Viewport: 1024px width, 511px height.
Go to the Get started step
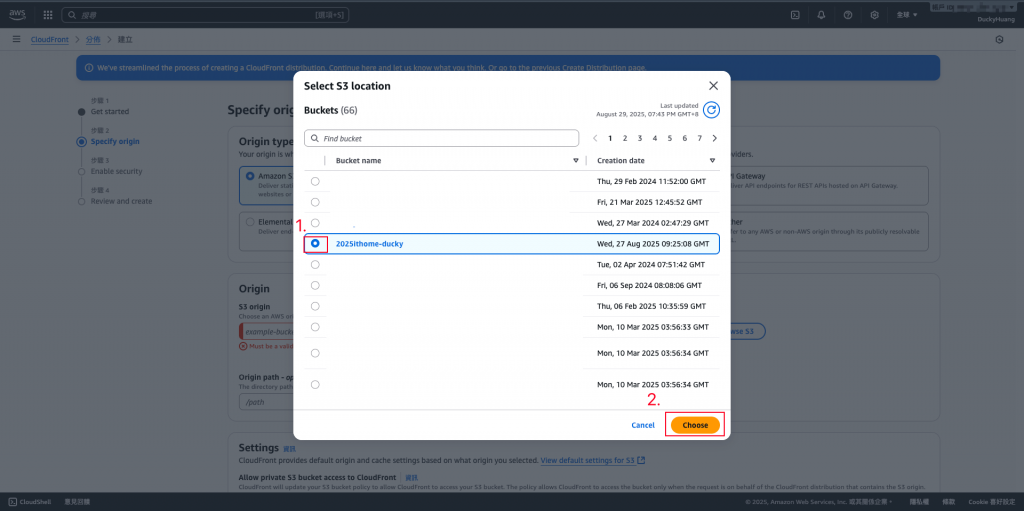coord(110,112)
